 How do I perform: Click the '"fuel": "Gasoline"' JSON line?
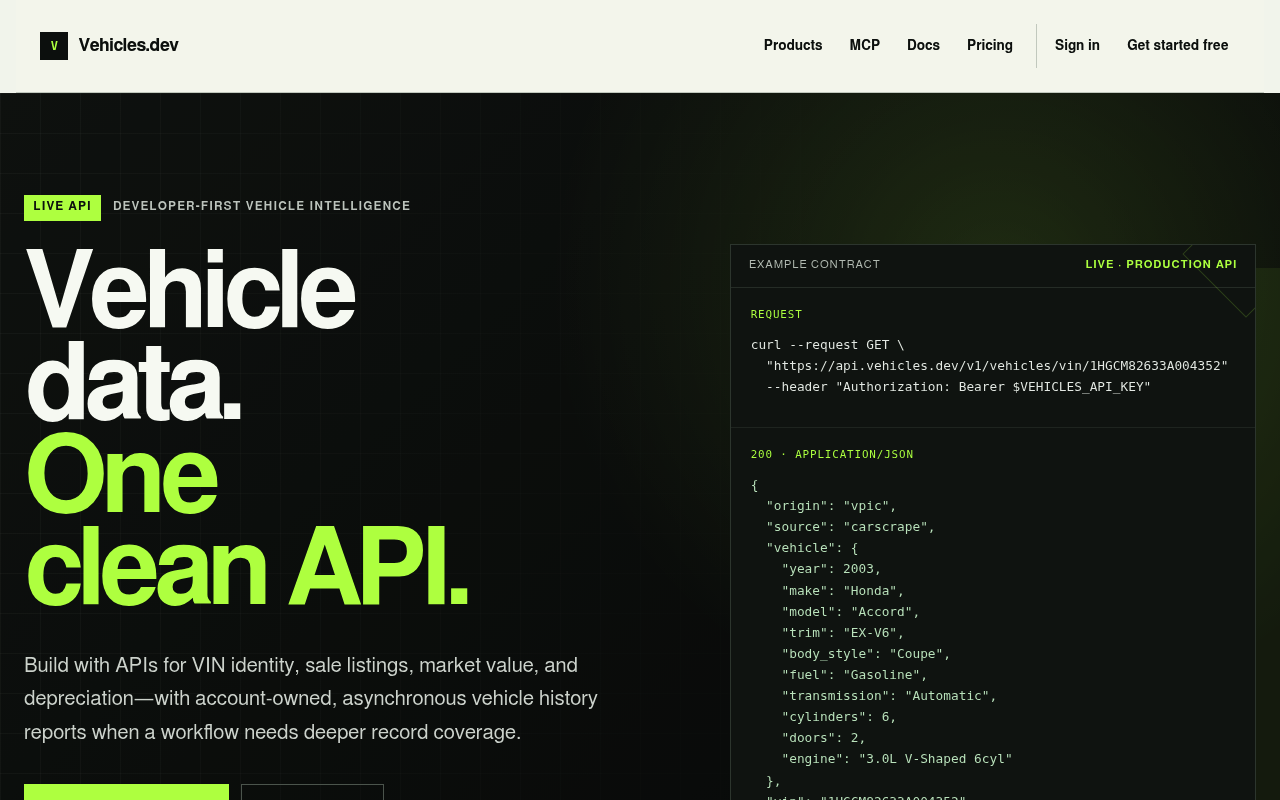(855, 675)
